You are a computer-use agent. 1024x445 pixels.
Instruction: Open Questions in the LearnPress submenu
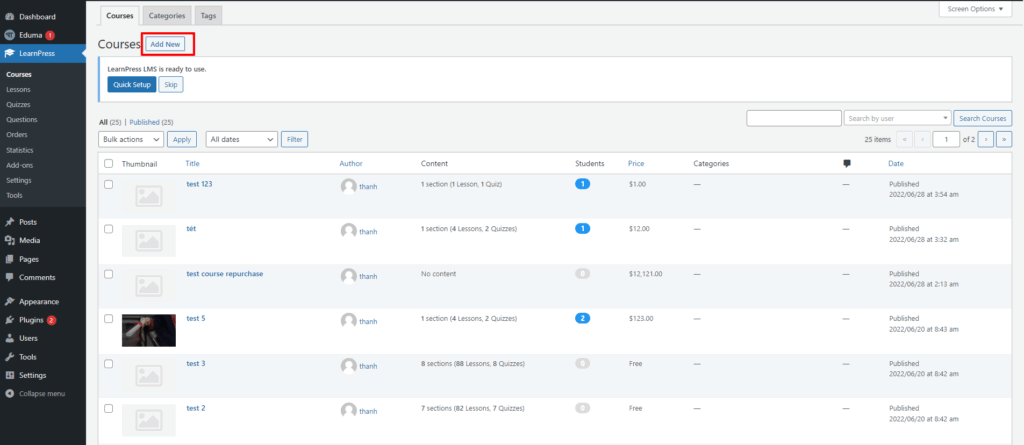coord(22,120)
